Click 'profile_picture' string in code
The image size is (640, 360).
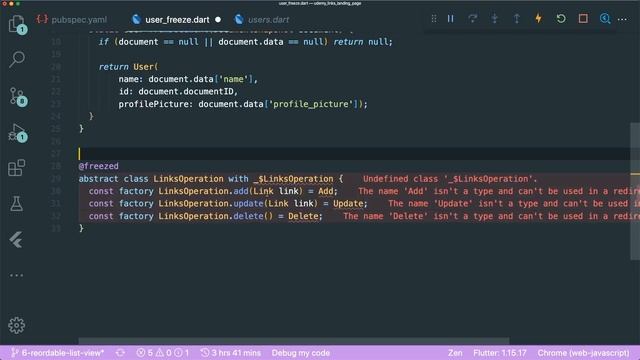click(311, 104)
